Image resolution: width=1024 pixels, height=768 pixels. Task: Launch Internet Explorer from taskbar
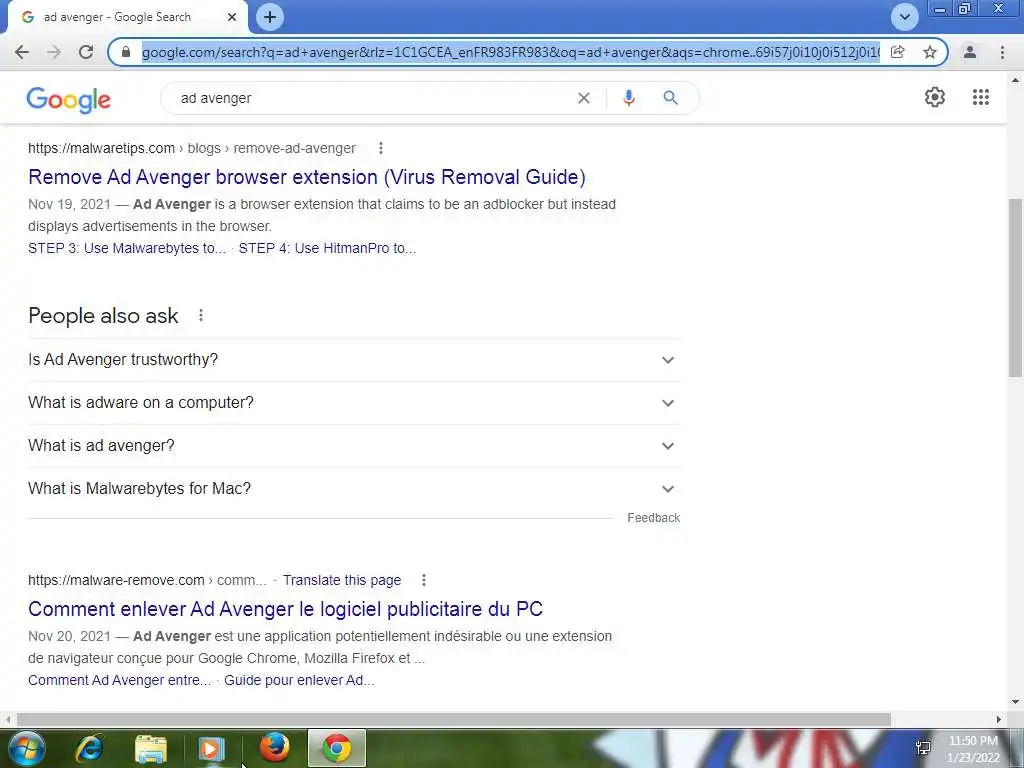89,749
